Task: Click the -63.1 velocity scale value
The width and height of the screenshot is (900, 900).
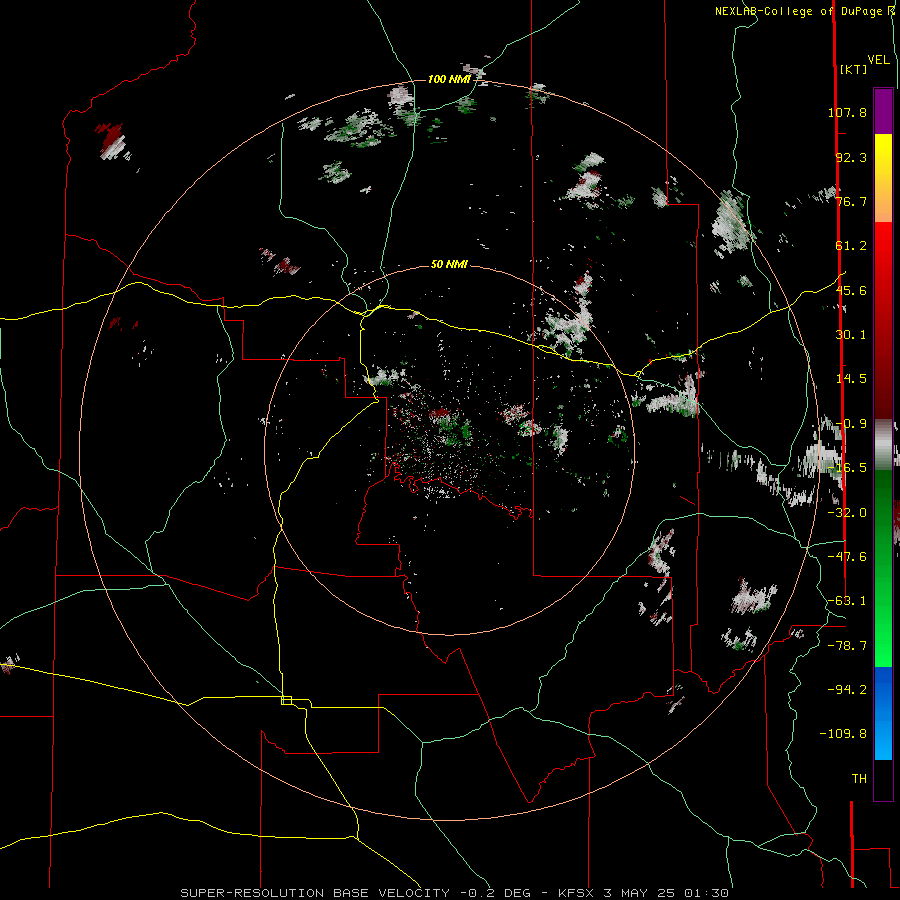Action: coord(847,601)
